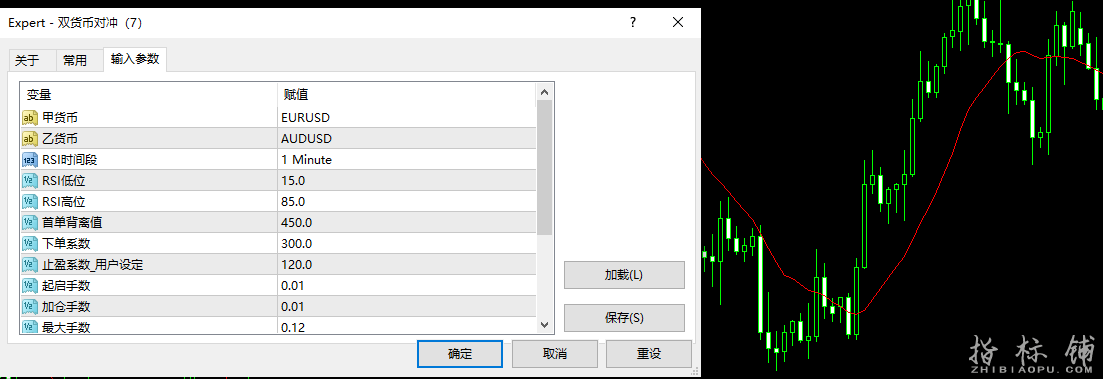Click the 赋值 column header

point(406,94)
